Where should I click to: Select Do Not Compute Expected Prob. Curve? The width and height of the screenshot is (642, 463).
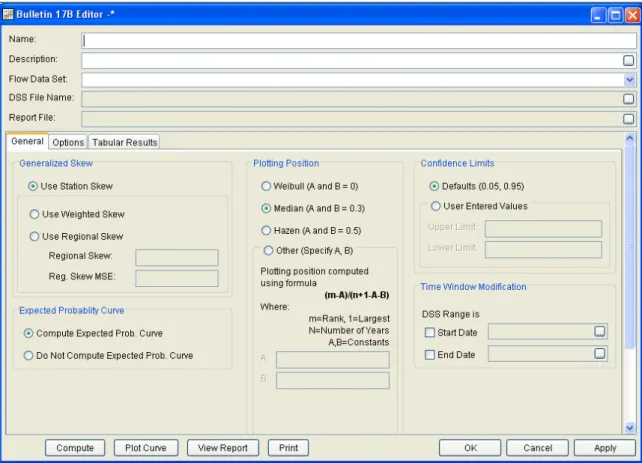click(108, 355)
